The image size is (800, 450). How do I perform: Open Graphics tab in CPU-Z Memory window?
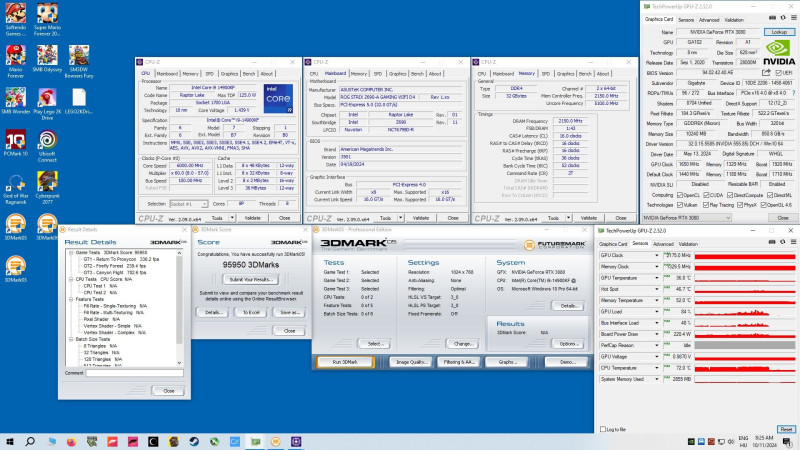tap(565, 73)
